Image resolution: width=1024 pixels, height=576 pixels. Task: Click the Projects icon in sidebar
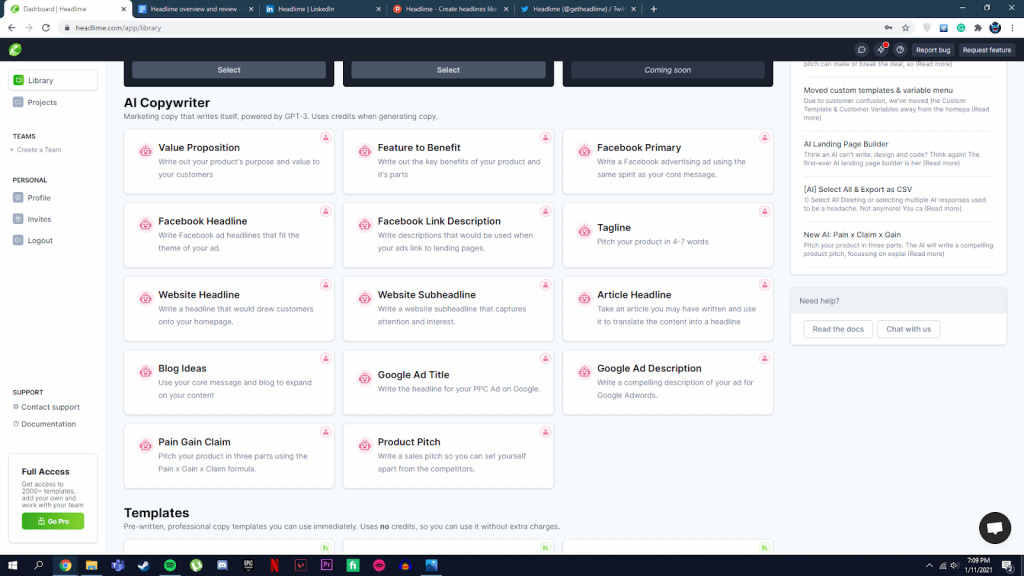tap(18, 102)
